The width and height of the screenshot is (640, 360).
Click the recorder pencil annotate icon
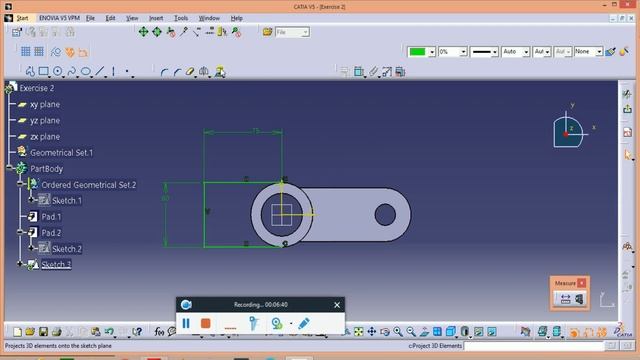pyautogui.click(x=304, y=323)
